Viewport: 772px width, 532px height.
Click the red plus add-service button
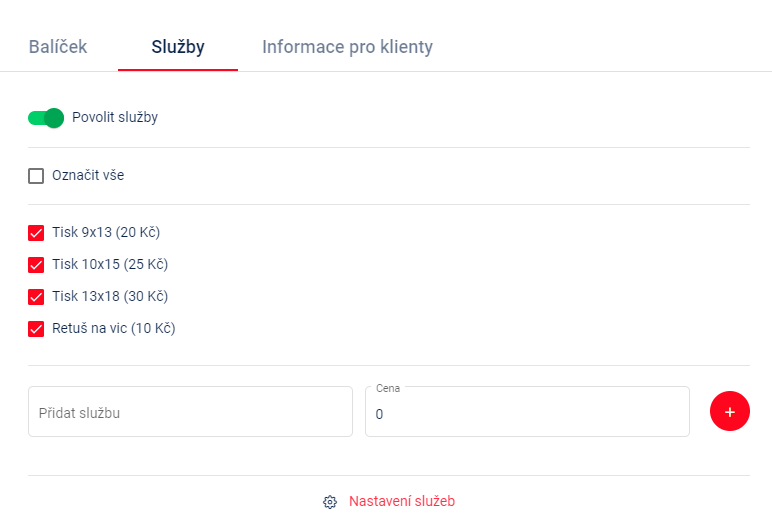click(730, 411)
